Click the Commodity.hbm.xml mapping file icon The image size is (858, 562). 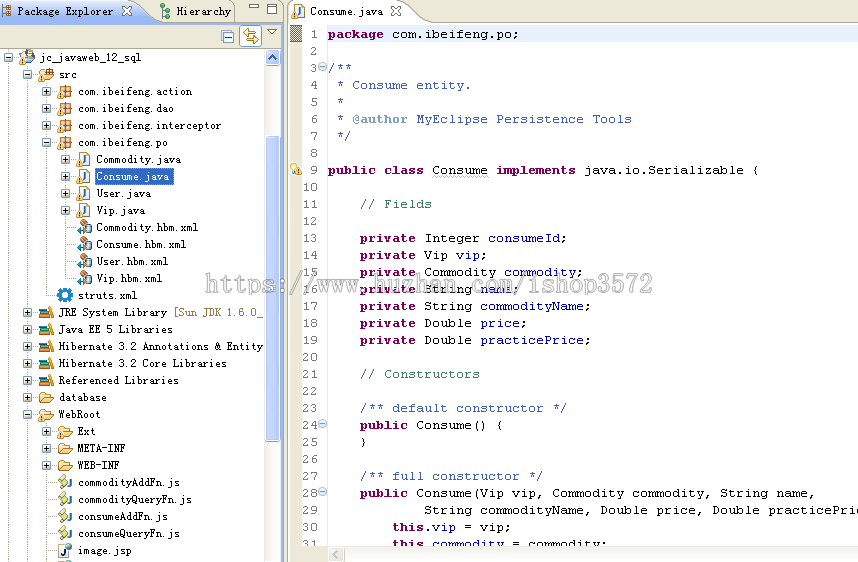[x=84, y=227]
